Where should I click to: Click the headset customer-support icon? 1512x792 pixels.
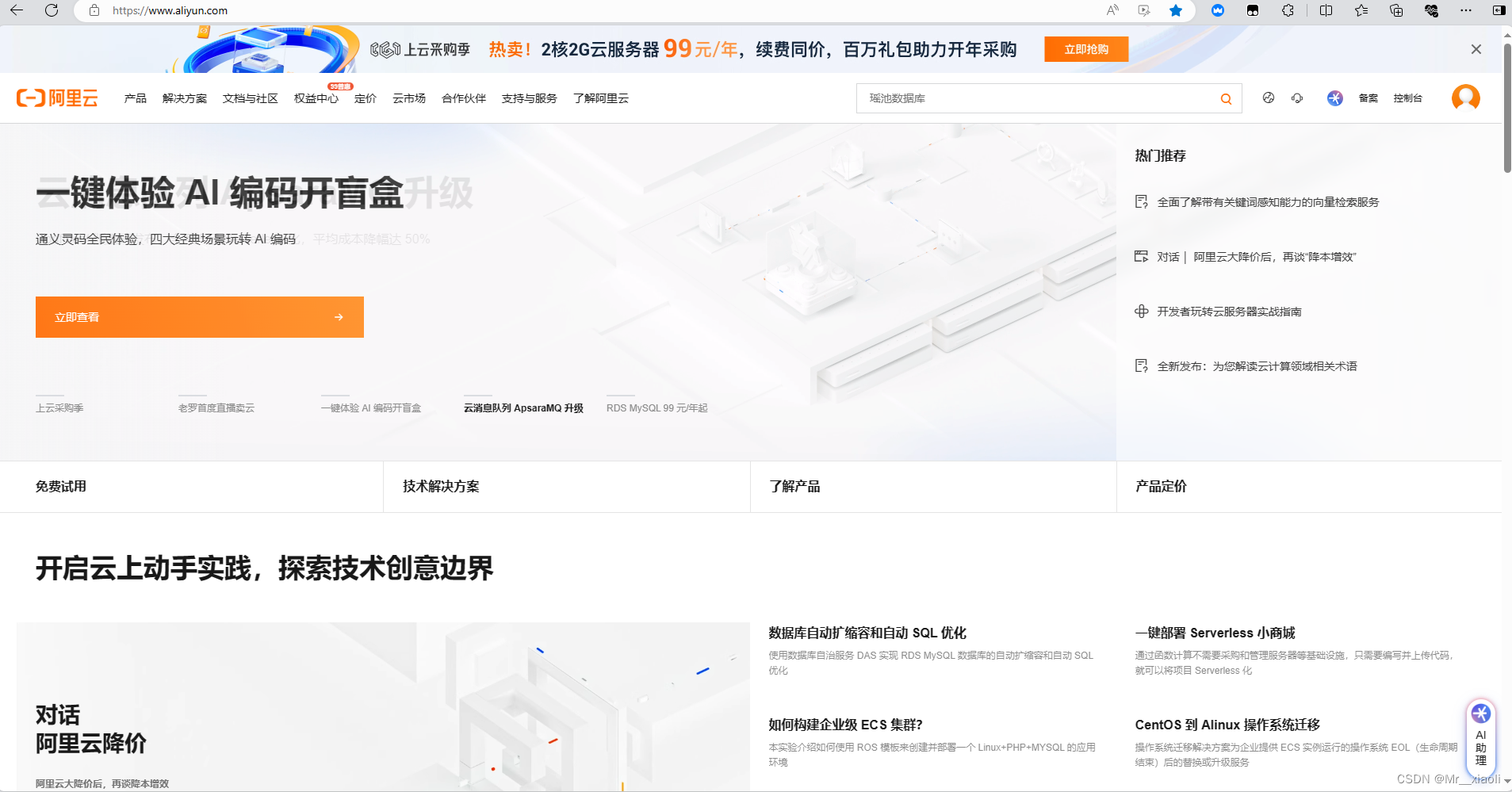(1297, 98)
